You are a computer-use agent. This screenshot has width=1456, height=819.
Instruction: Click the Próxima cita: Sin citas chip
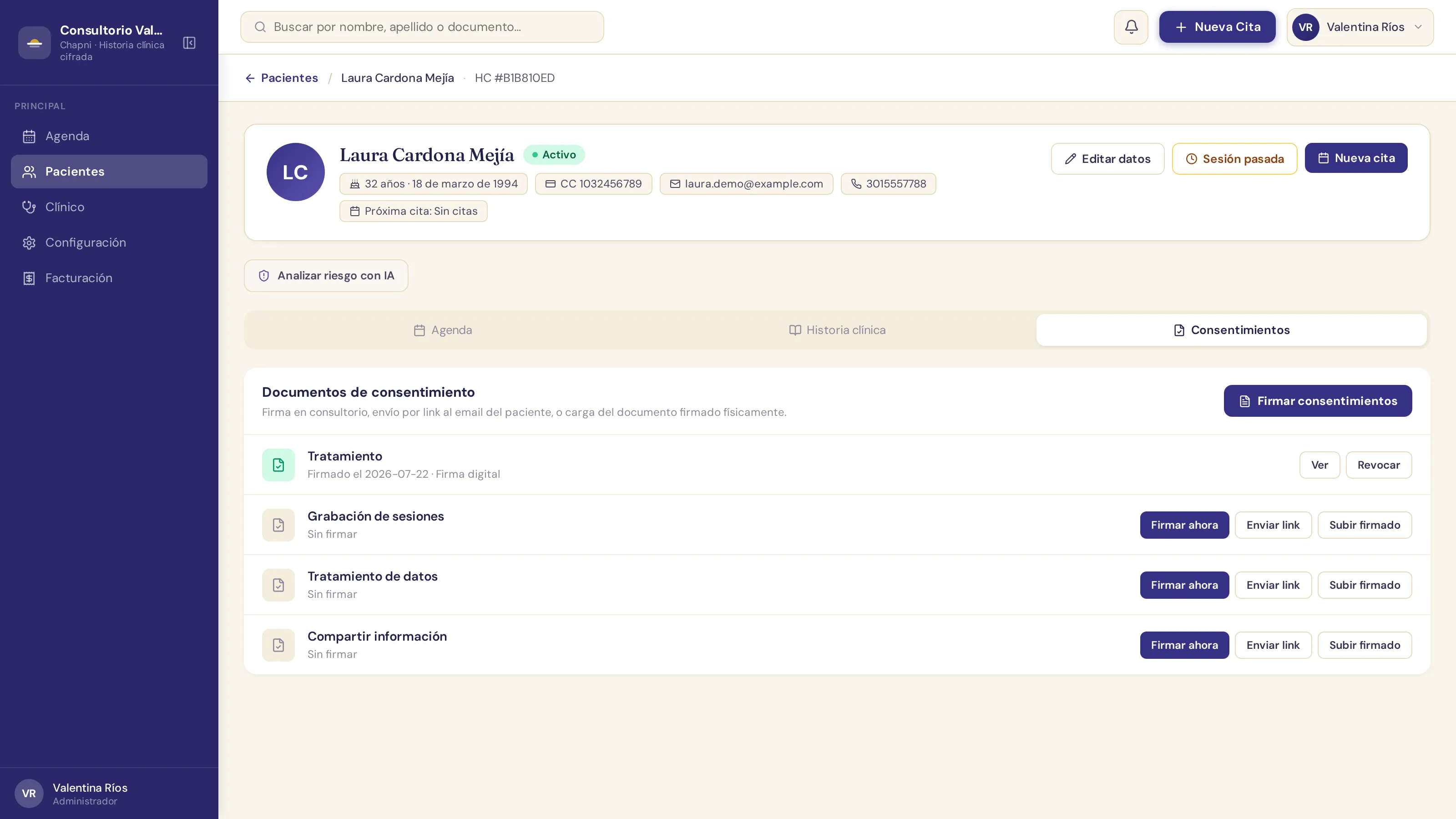point(413,211)
